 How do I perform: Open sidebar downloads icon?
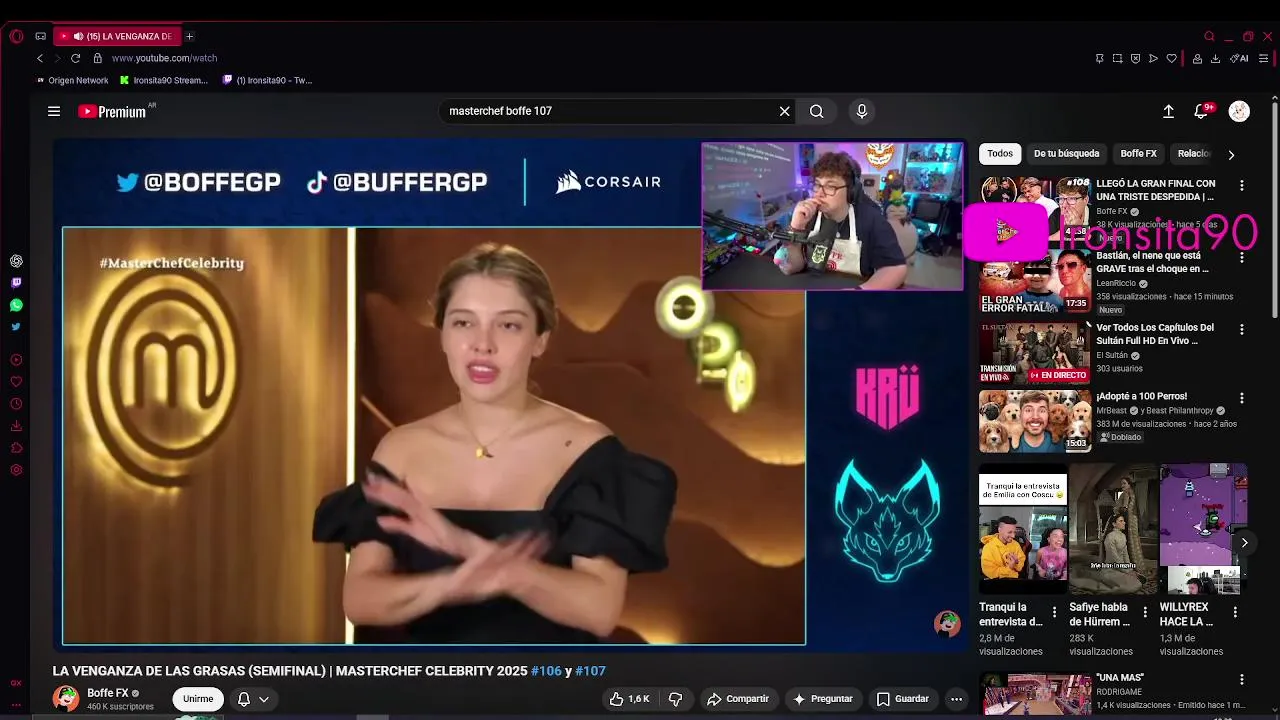(16, 426)
